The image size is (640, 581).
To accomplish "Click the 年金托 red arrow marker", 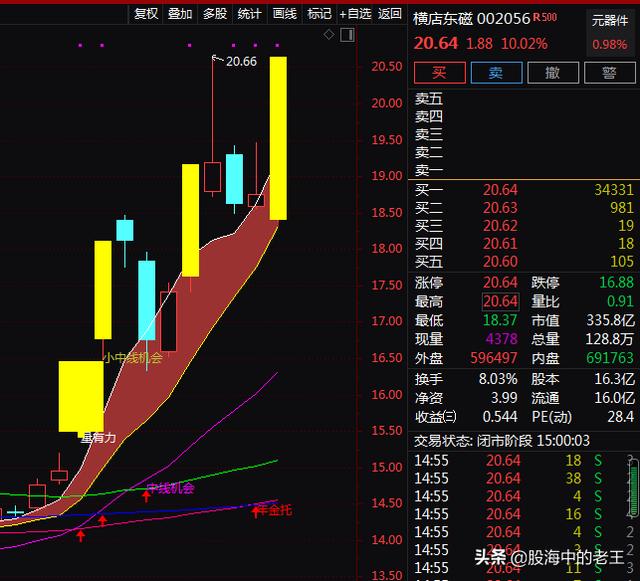I will [x=255, y=511].
